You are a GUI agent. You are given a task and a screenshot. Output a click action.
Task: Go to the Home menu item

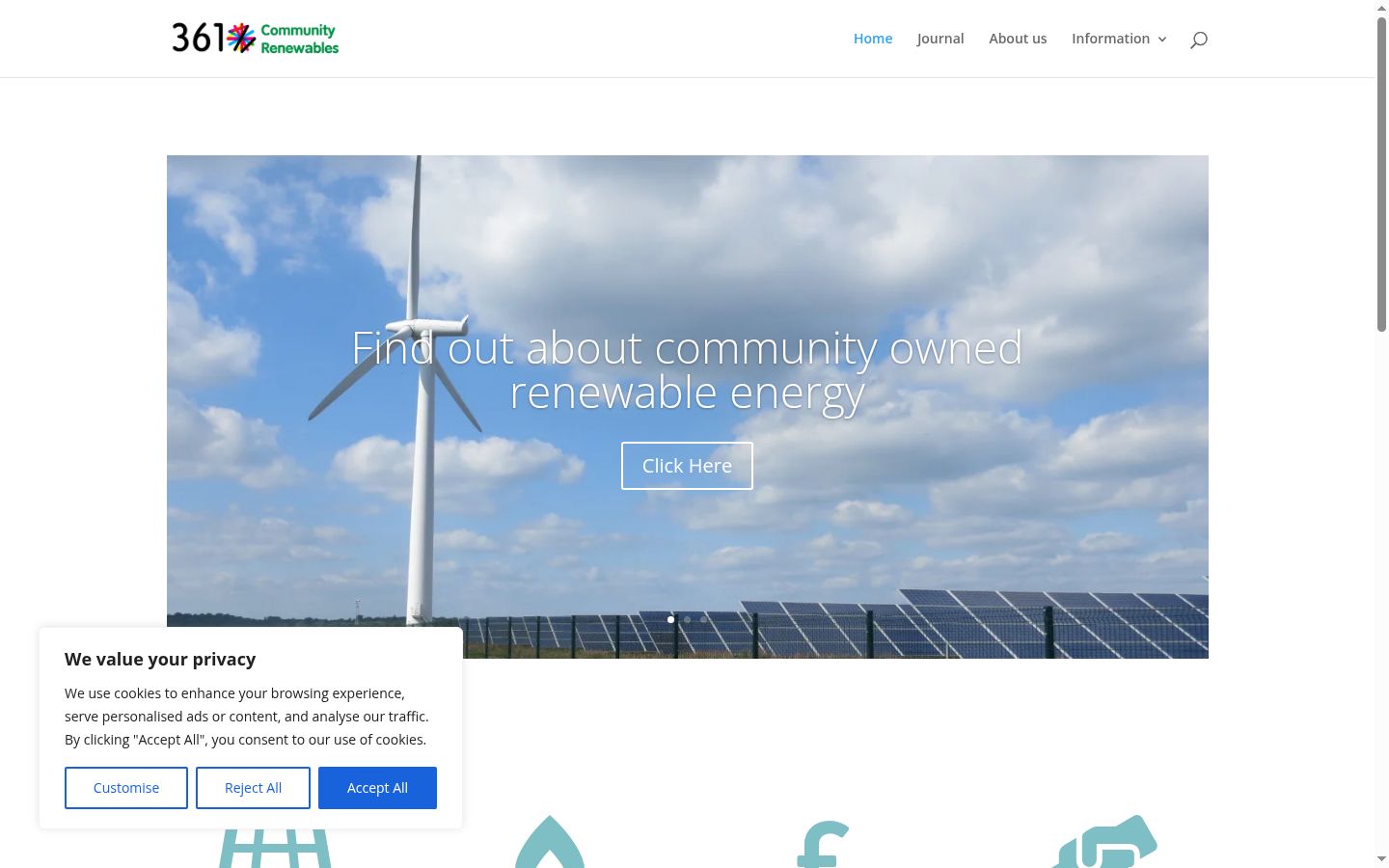coord(873,39)
